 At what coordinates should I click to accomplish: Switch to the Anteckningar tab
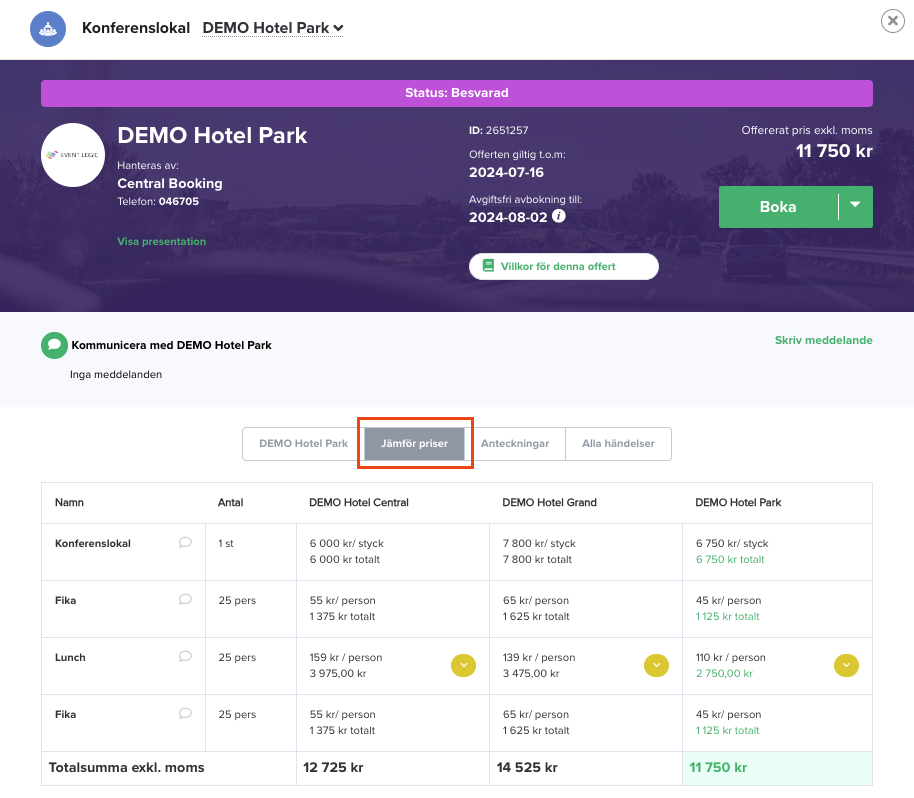pos(515,444)
